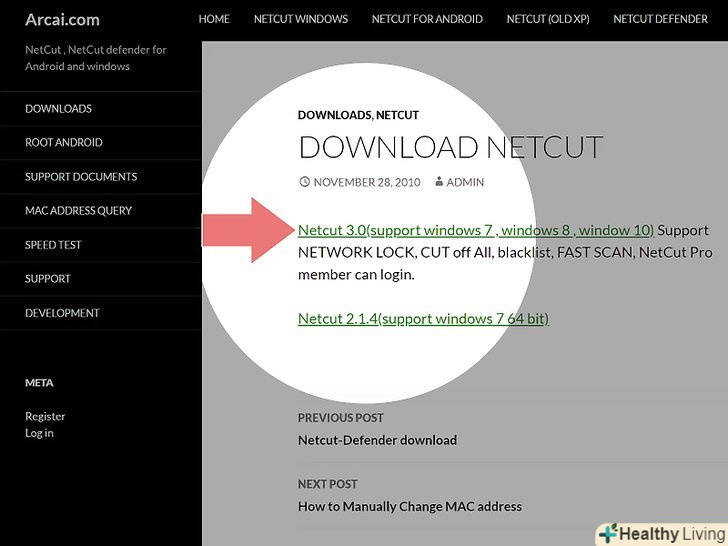The image size is (728, 546).
Task: Click the DOWNLOAD NETCUT page heading
Action: (451, 147)
